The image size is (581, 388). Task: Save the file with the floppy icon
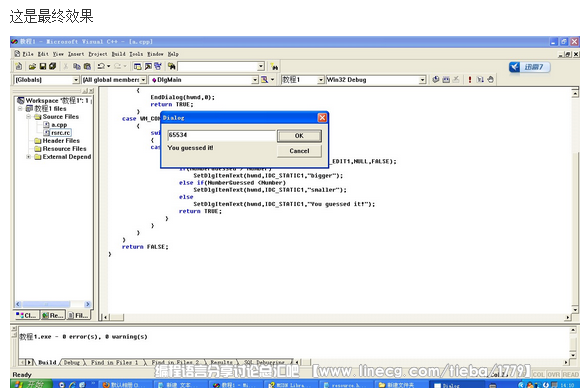43,66
